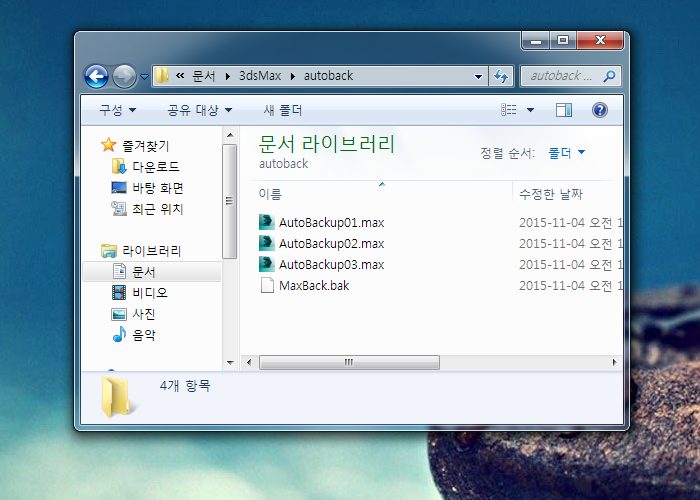Minimize the Explorer window
Screen dimensions: 700x500
[x=536, y=41]
